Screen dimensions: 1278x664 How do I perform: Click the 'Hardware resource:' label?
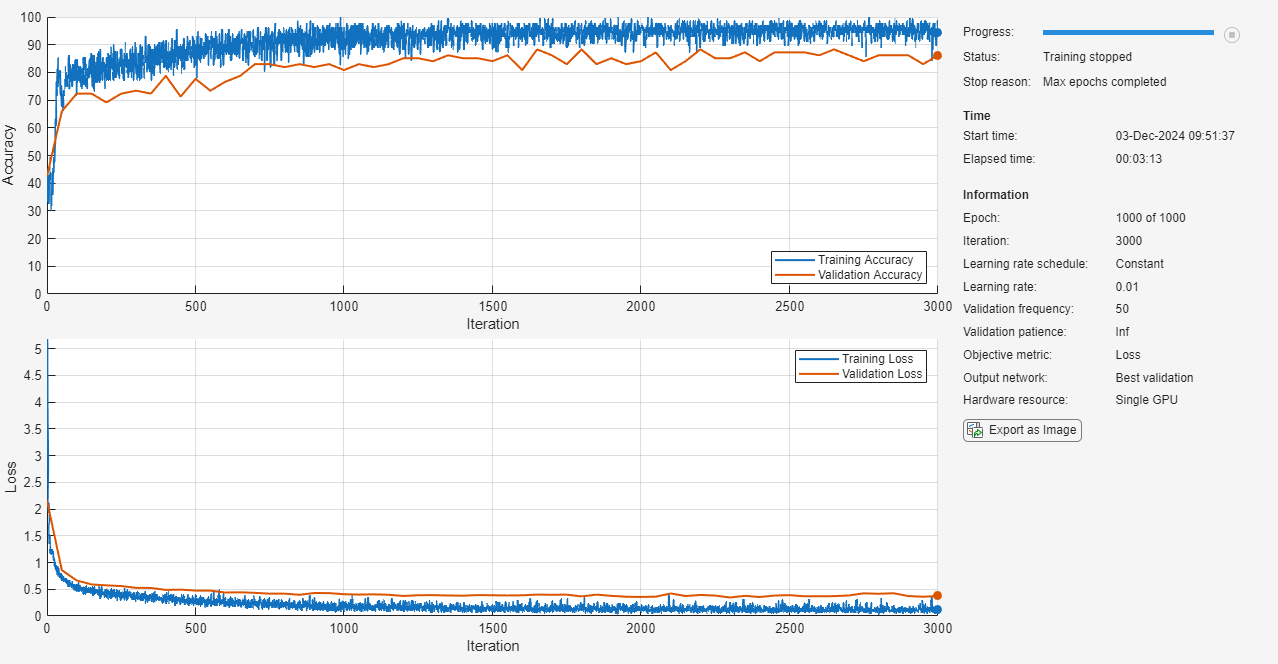[x=1015, y=400]
